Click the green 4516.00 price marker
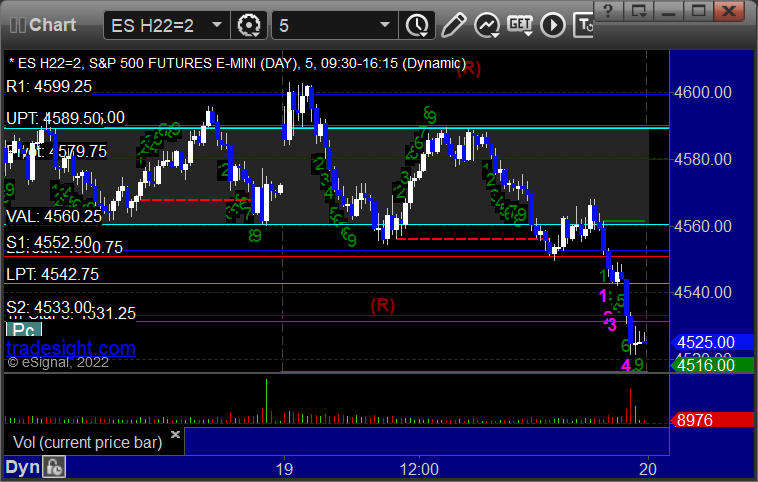The width and height of the screenshot is (758, 482). 712,365
